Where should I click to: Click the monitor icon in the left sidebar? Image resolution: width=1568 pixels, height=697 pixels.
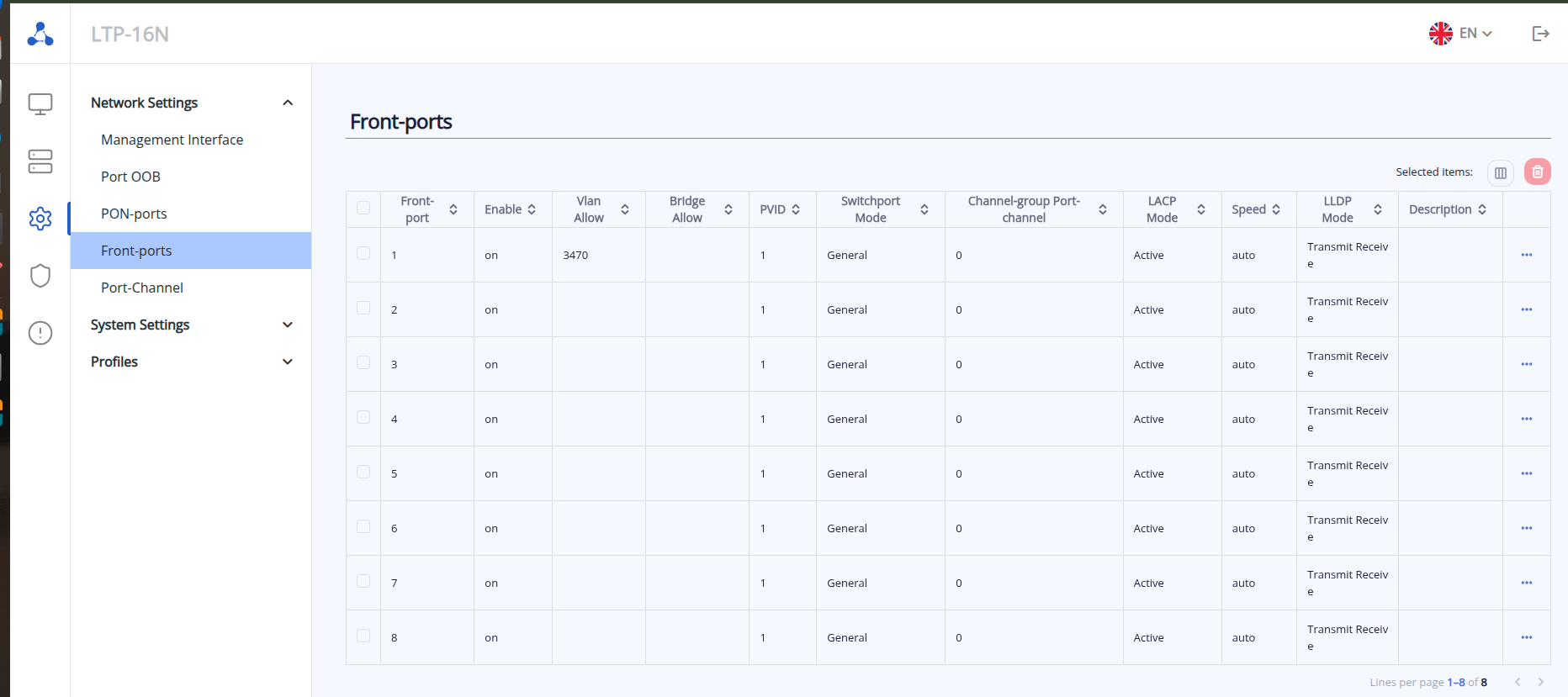(x=40, y=104)
